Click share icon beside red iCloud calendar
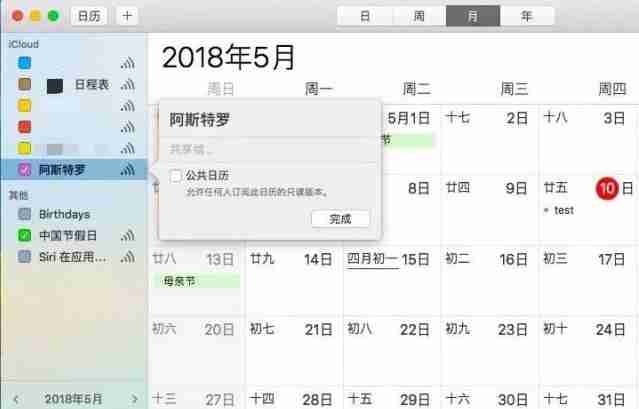 [128, 127]
